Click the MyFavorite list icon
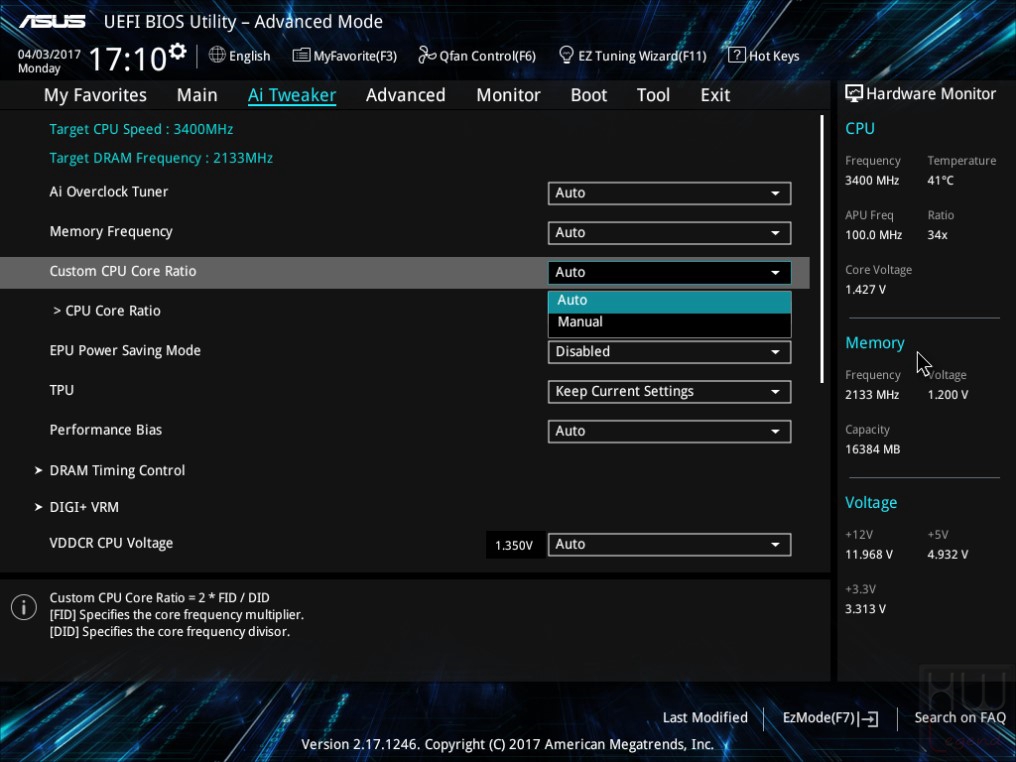 (301, 55)
